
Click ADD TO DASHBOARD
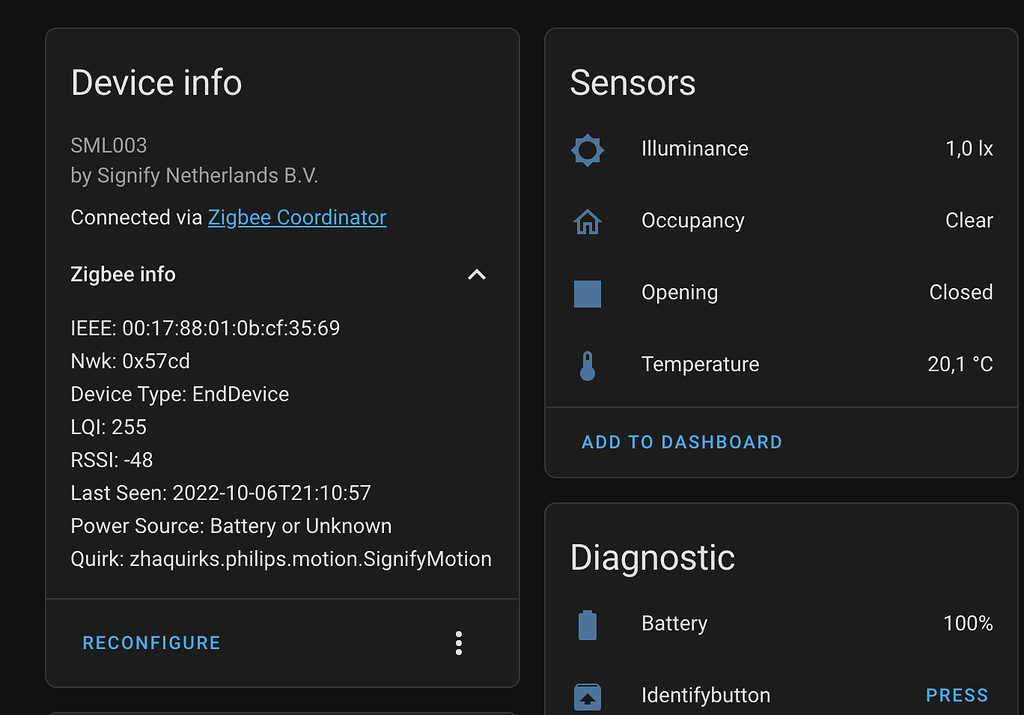coord(682,441)
